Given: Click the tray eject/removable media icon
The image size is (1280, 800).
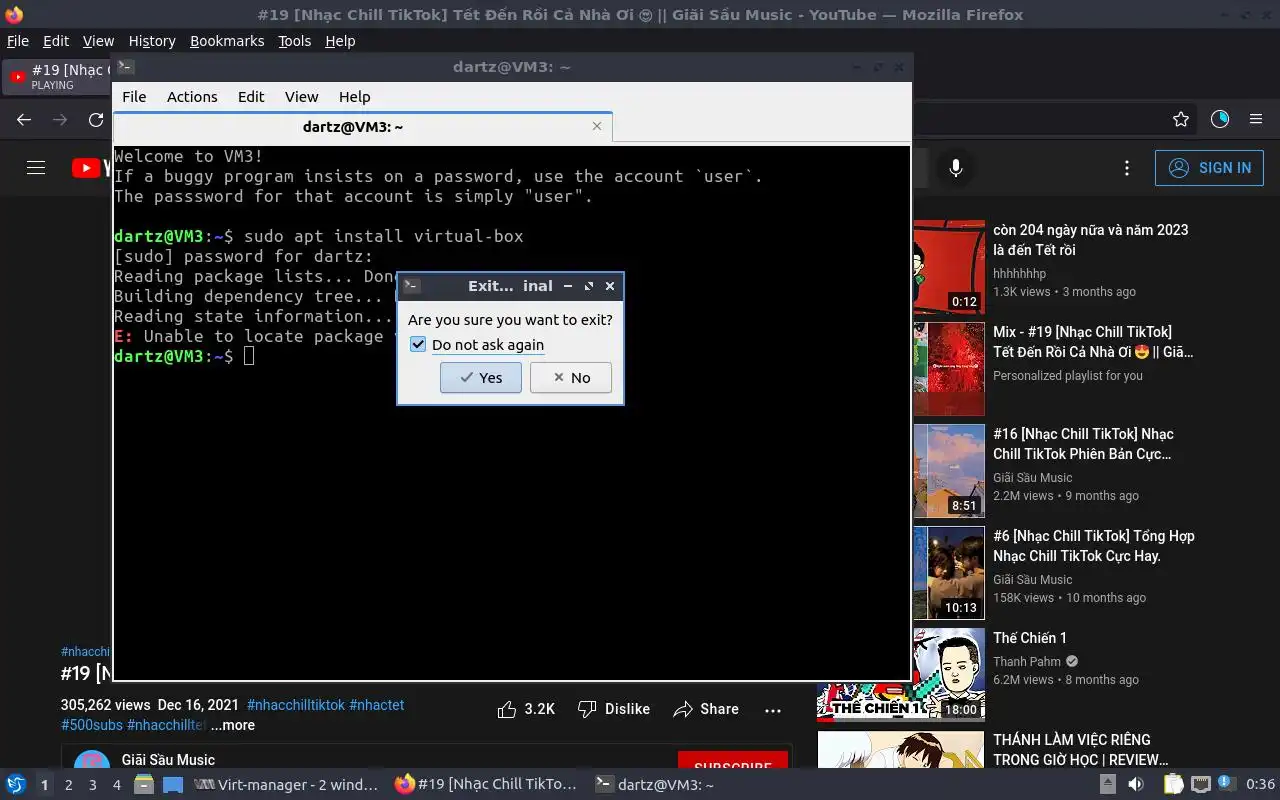Looking at the screenshot, I should pyautogui.click(x=1108, y=785).
